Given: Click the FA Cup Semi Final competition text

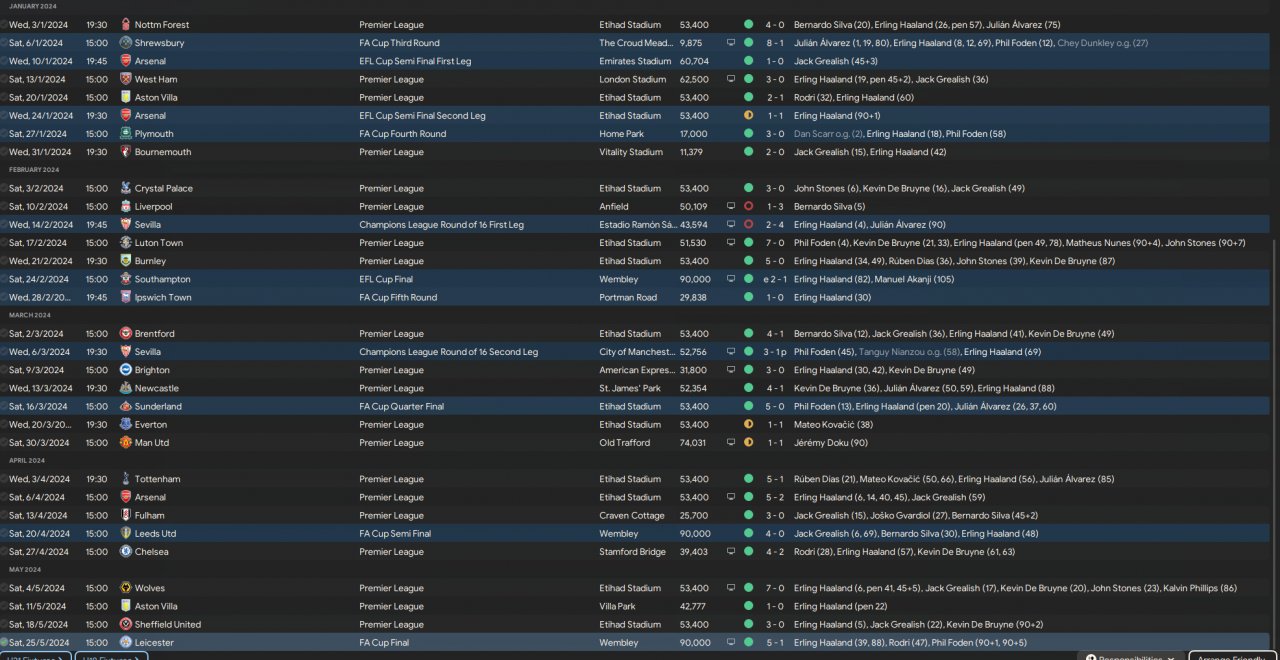Looking at the screenshot, I should point(395,534).
